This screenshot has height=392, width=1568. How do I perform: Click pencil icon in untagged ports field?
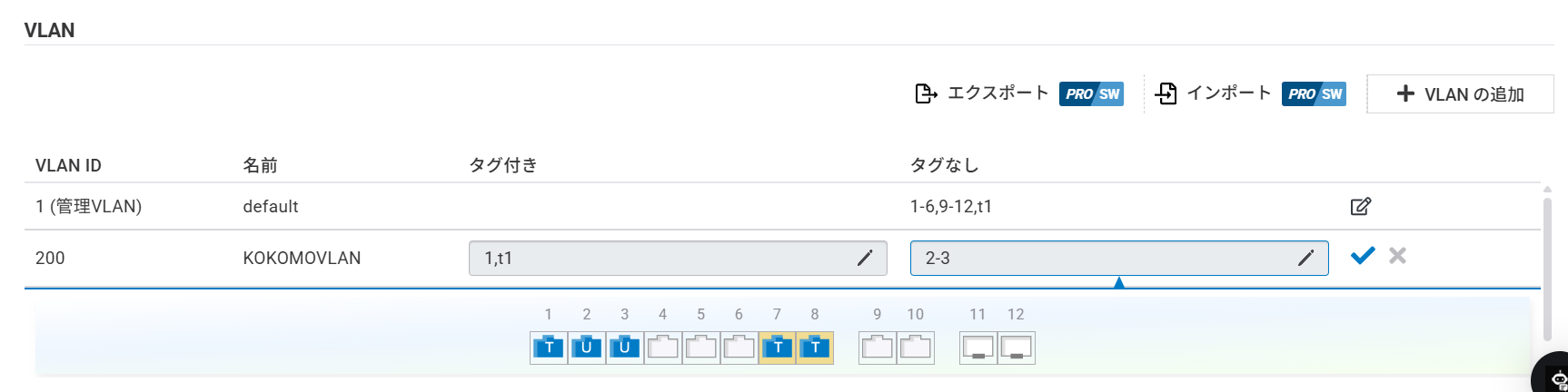click(x=1305, y=259)
